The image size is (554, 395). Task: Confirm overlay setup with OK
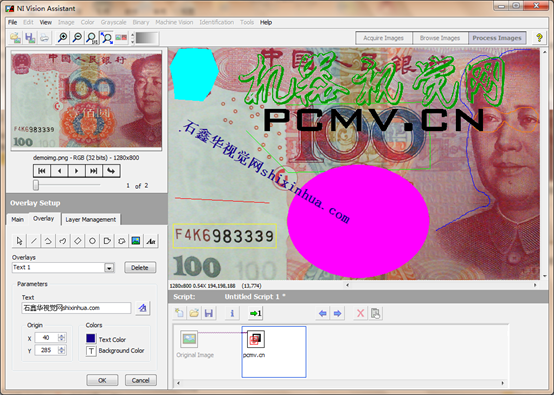pyautogui.click(x=102, y=380)
